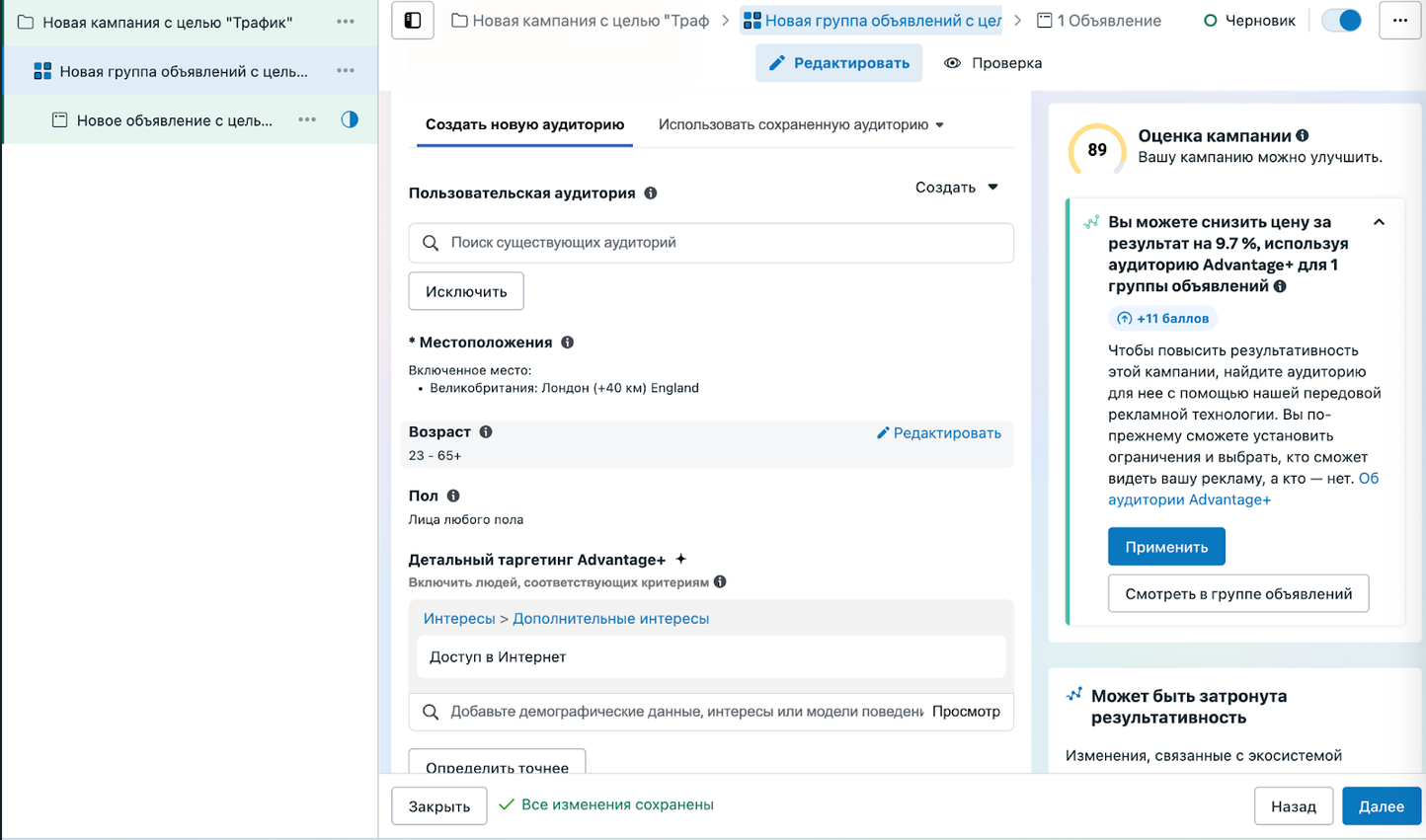Click half-filled status circle on ad row

tap(350, 120)
